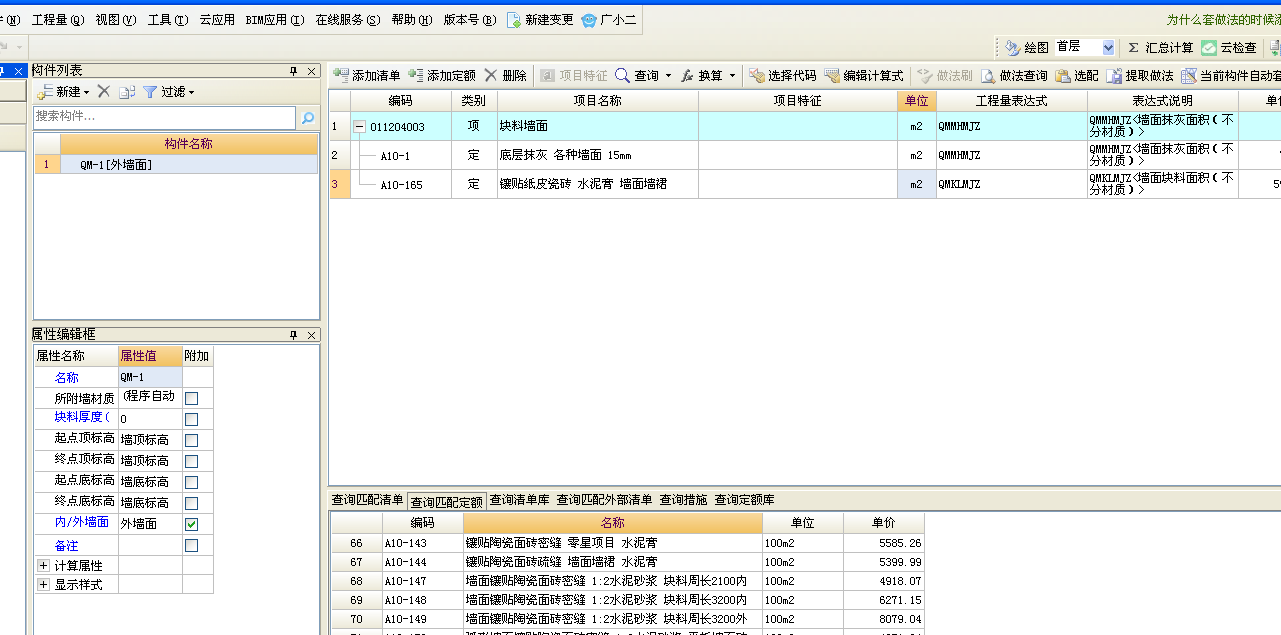Viewport: 1281px width, 635px height.
Task: Open the 在线服务 menu
Action: click(348, 20)
